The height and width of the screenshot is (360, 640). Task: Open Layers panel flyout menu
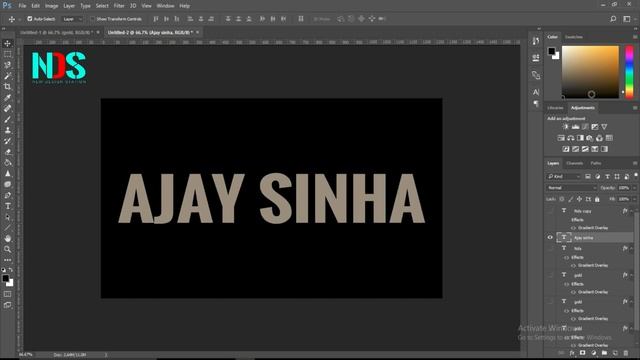click(635, 163)
